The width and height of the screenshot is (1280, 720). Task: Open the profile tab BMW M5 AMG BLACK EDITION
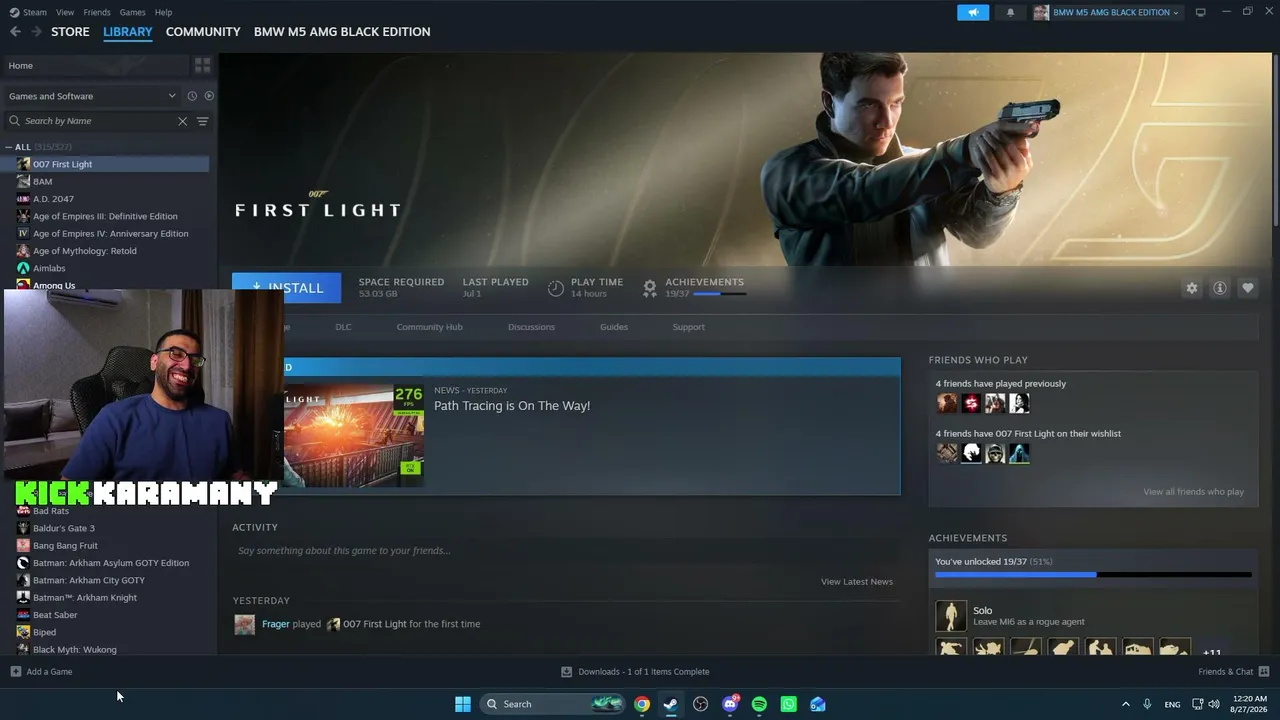[x=342, y=32]
